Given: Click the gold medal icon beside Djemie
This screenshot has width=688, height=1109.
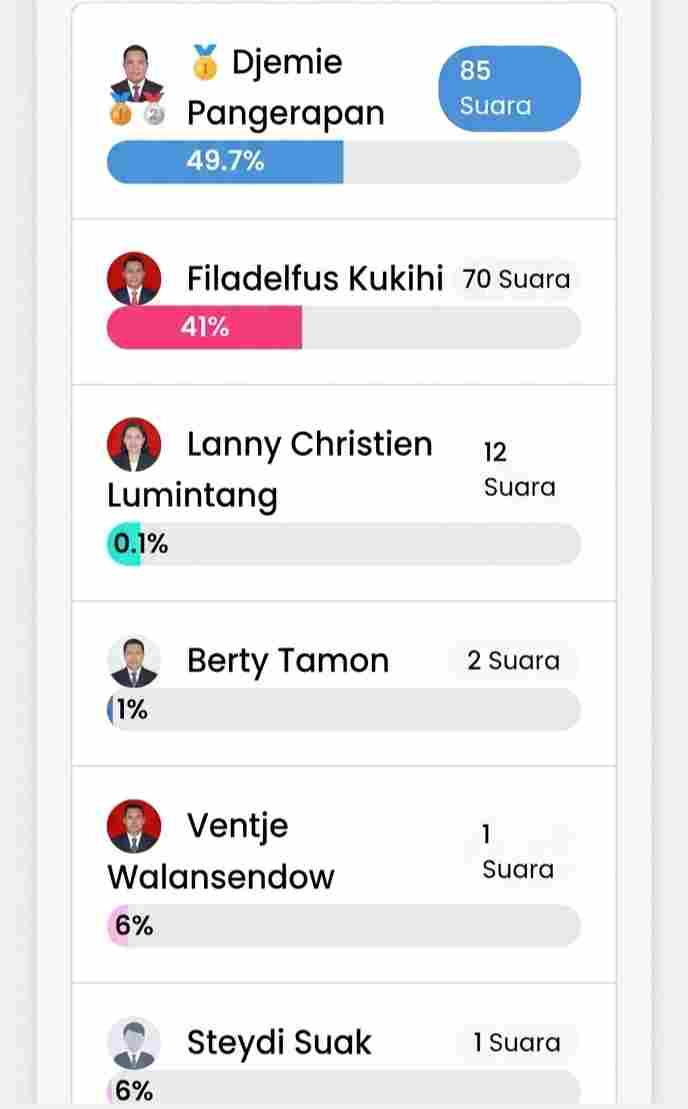Looking at the screenshot, I should point(204,62).
